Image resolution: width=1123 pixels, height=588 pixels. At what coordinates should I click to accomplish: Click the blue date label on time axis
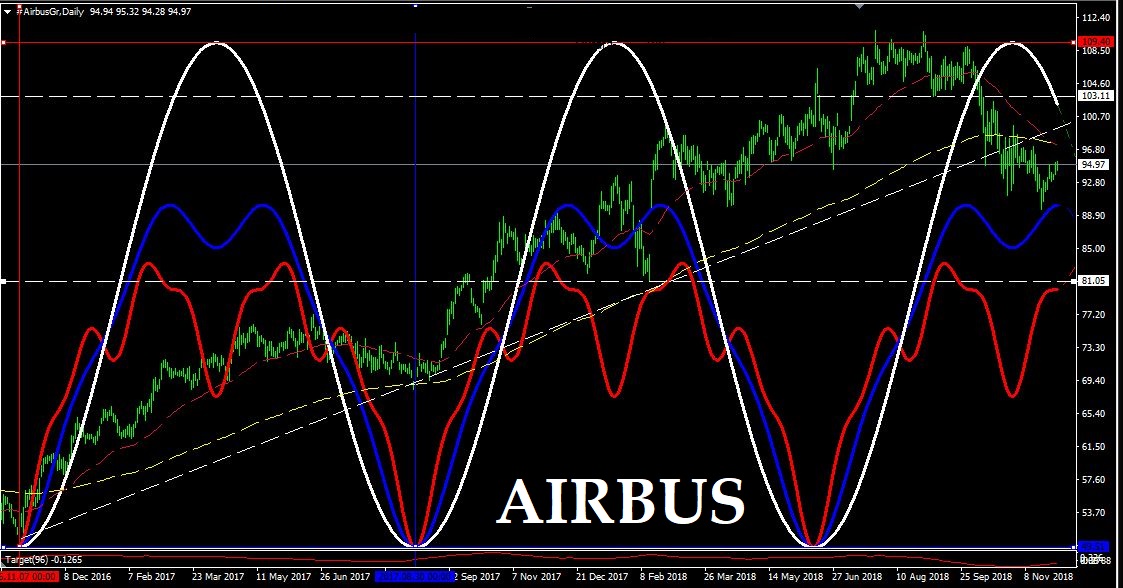(412, 577)
